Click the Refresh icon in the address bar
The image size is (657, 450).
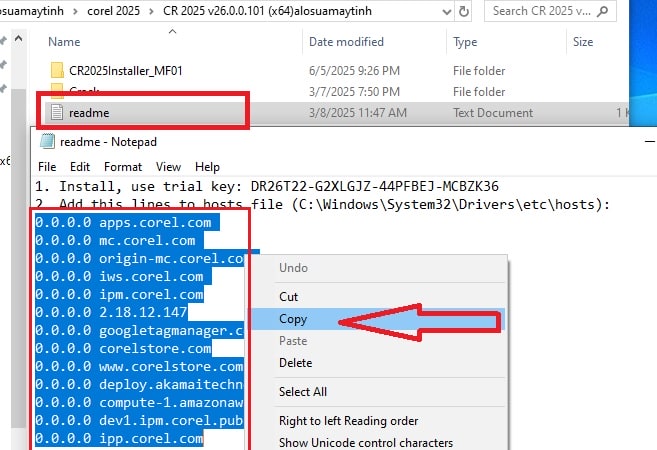(x=463, y=11)
